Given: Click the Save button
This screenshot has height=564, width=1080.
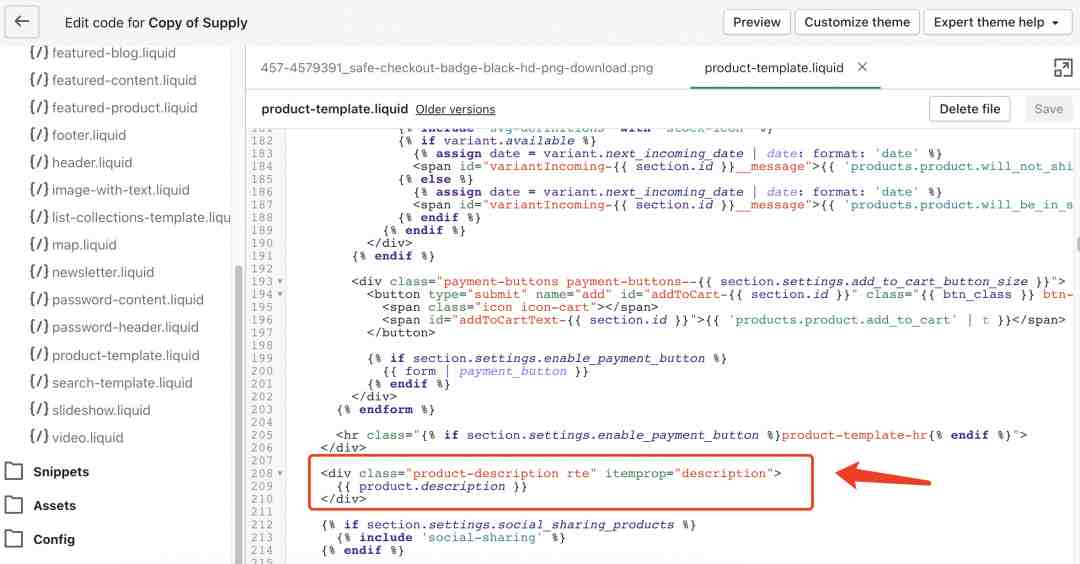Looking at the screenshot, I should click(1048, 109).
